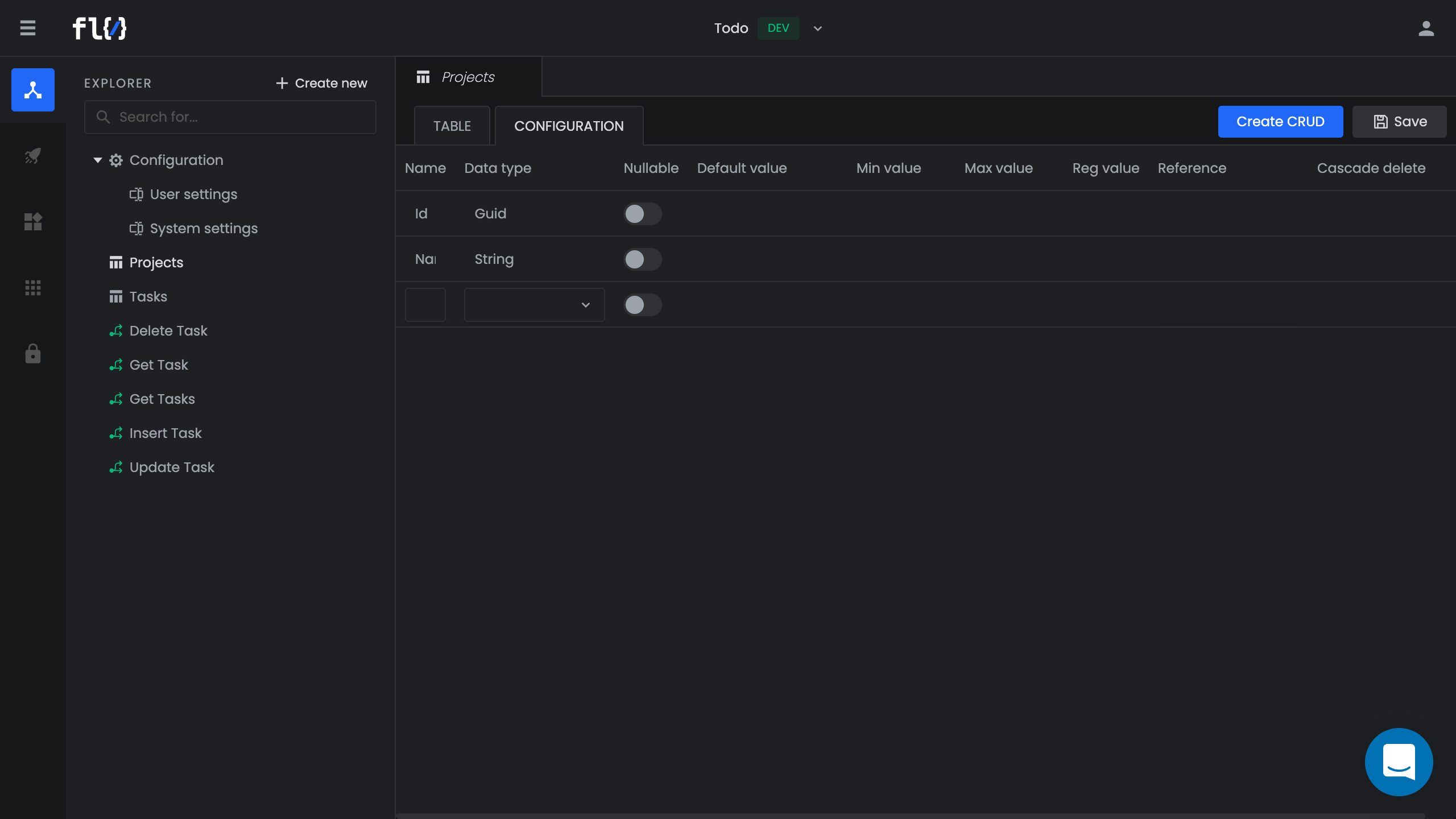Open the Data type dropdown in new row

click(534, 305)
